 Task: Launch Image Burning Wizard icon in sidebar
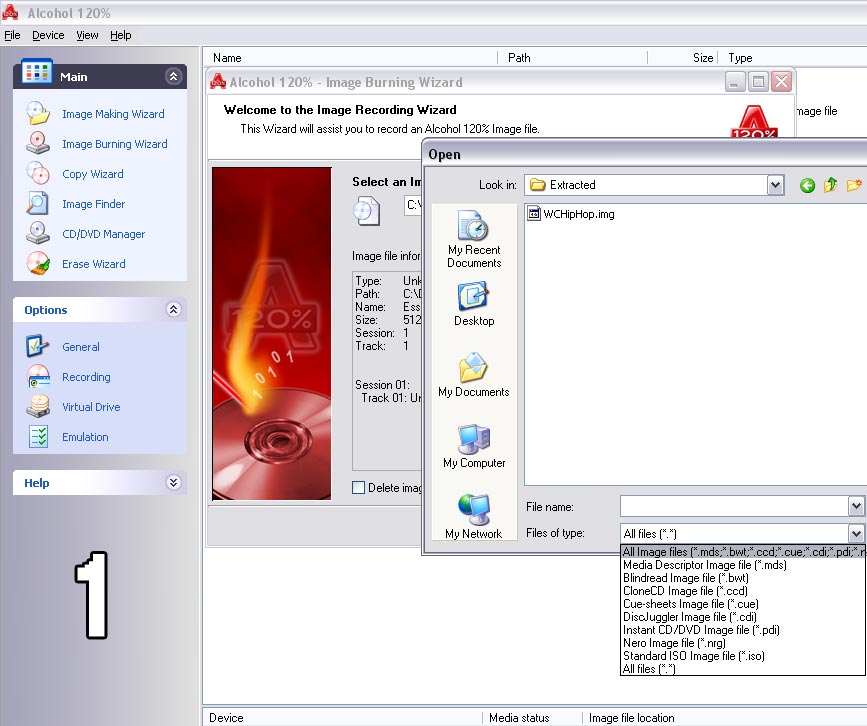38,143
